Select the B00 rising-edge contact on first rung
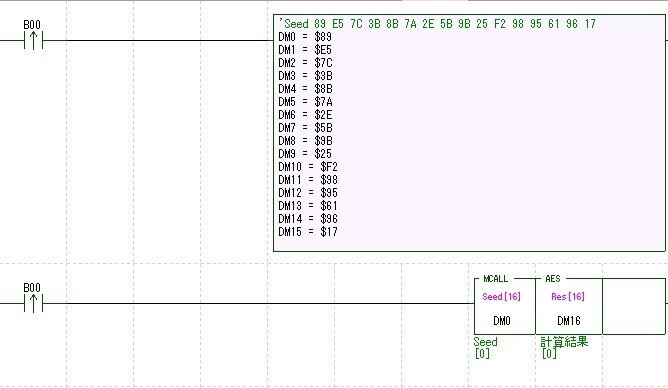Viewport: 668px width, 388px height. point(33,41)
